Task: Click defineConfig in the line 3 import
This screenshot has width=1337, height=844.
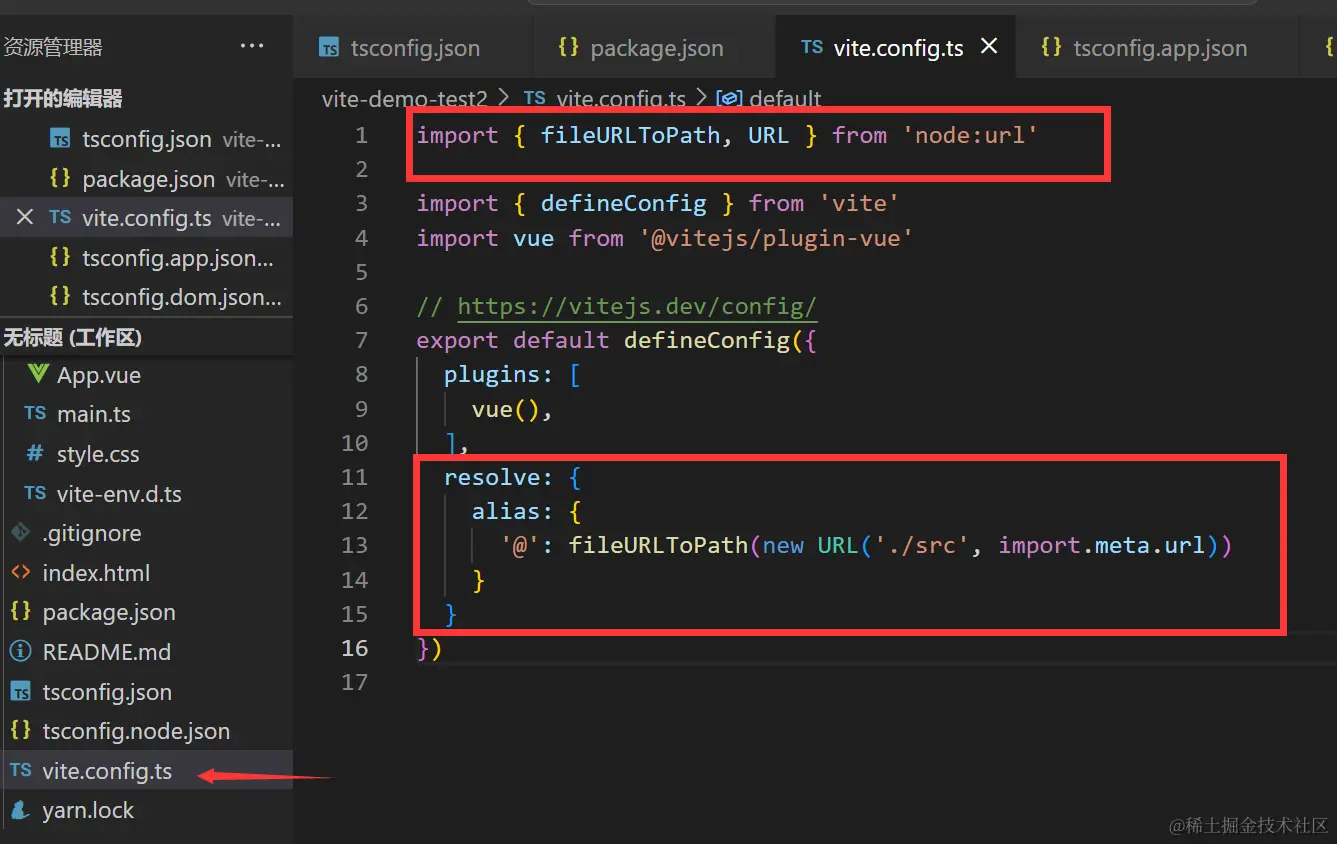Action: 624,203
